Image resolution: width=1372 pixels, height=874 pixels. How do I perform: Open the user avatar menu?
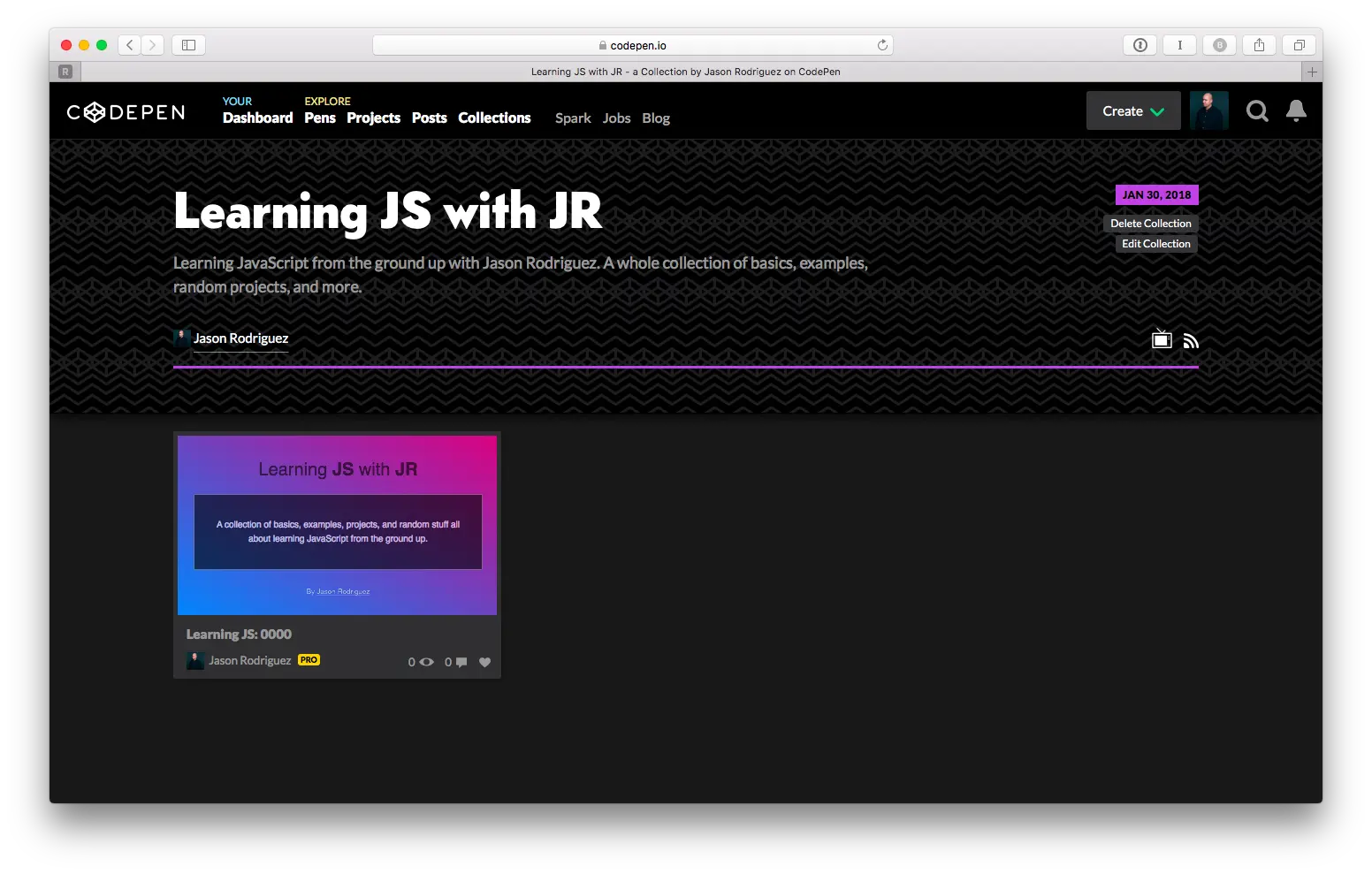(x=1208, y=110)
